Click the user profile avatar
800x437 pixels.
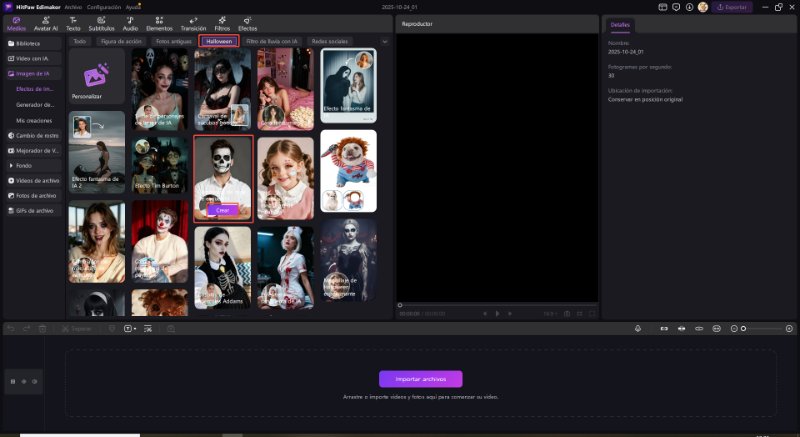[702, 7]
